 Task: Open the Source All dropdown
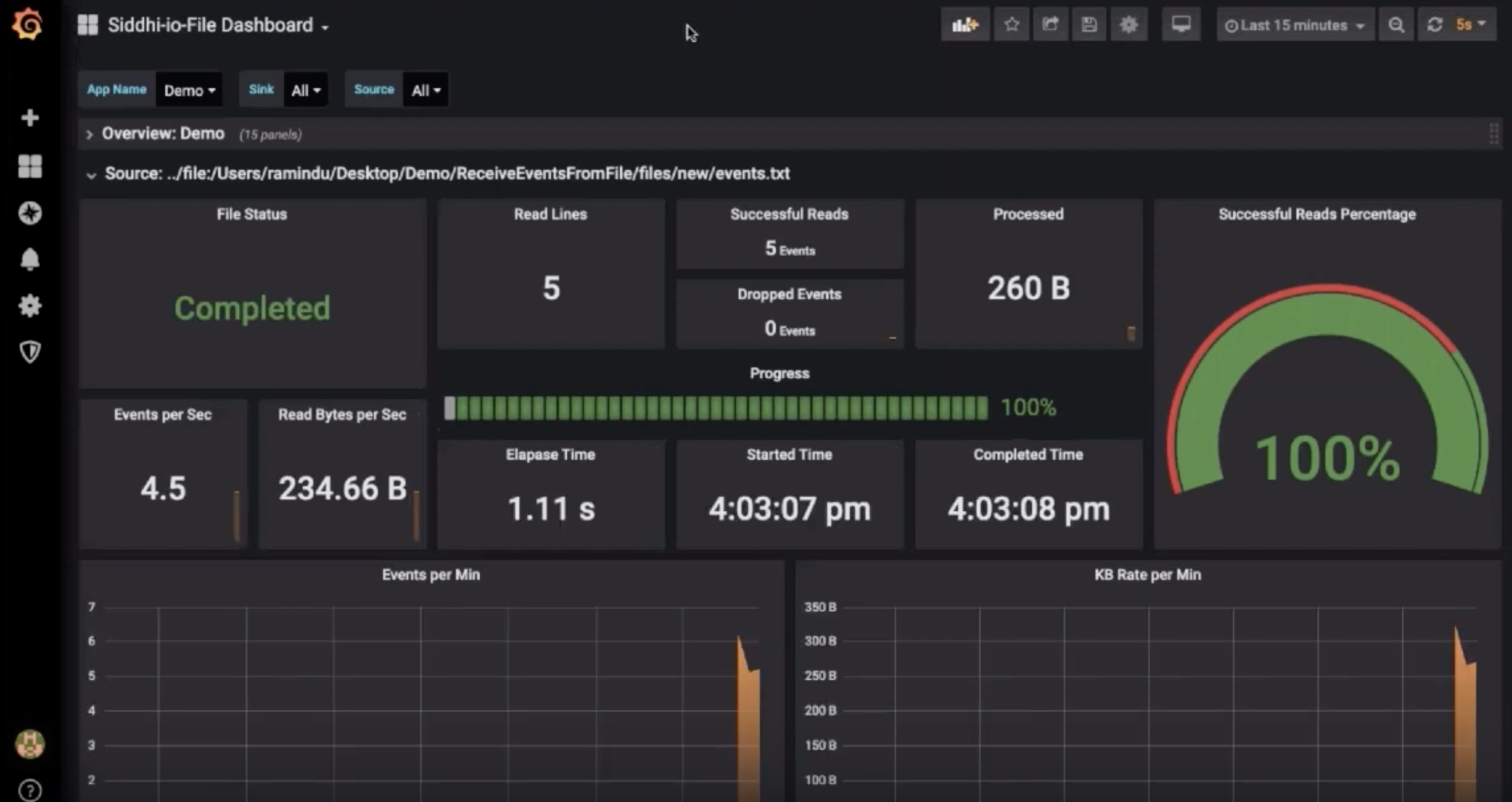(425, 90)
